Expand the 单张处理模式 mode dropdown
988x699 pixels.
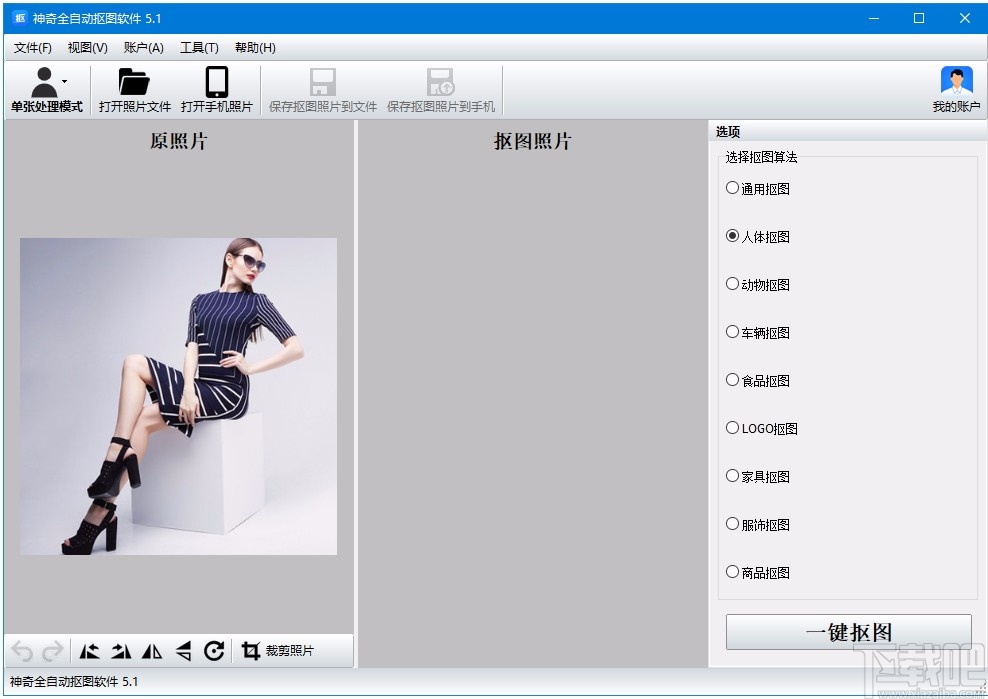coord(64,80)
